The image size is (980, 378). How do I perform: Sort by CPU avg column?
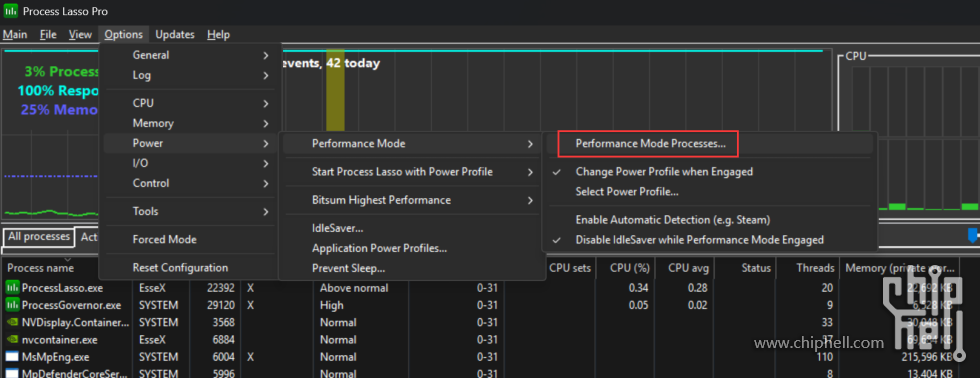click(x=688, y=268)
